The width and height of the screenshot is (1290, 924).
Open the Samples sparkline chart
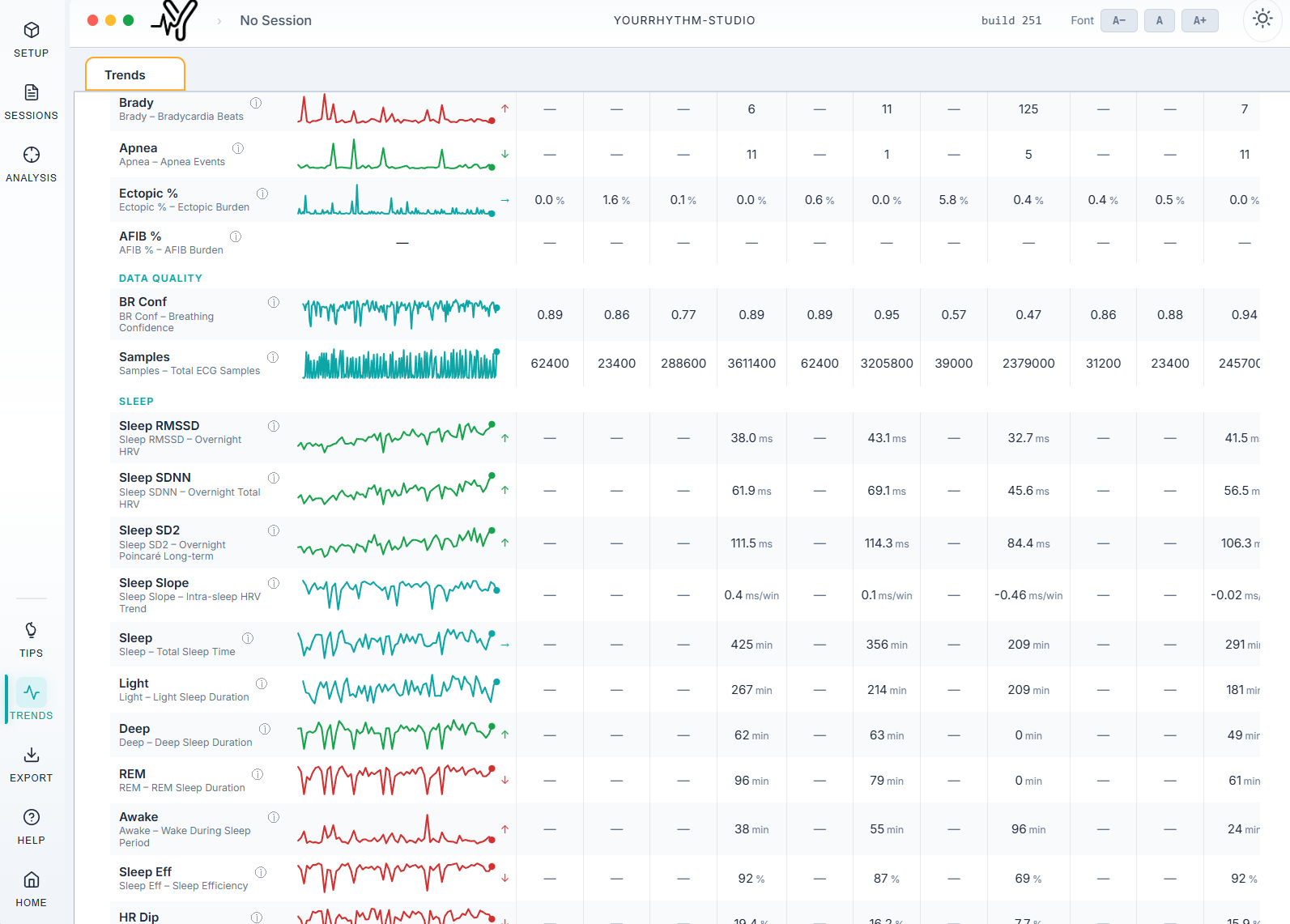(400, 364)
